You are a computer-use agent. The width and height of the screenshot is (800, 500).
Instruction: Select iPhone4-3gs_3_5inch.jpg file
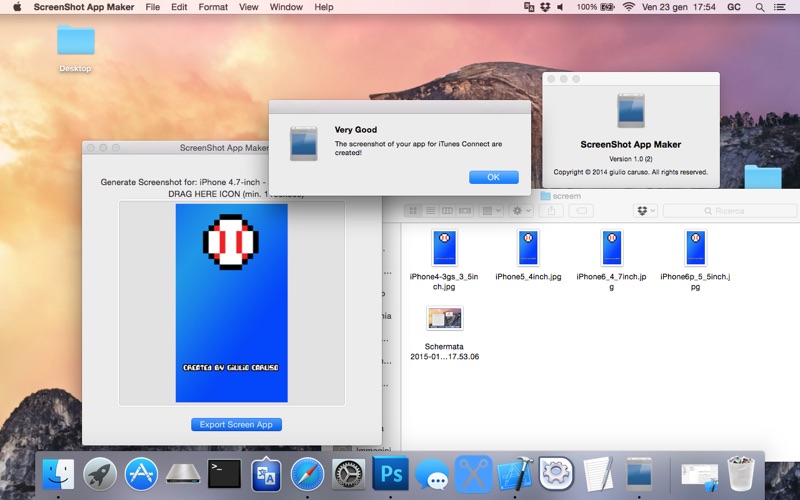pos(444,248)
